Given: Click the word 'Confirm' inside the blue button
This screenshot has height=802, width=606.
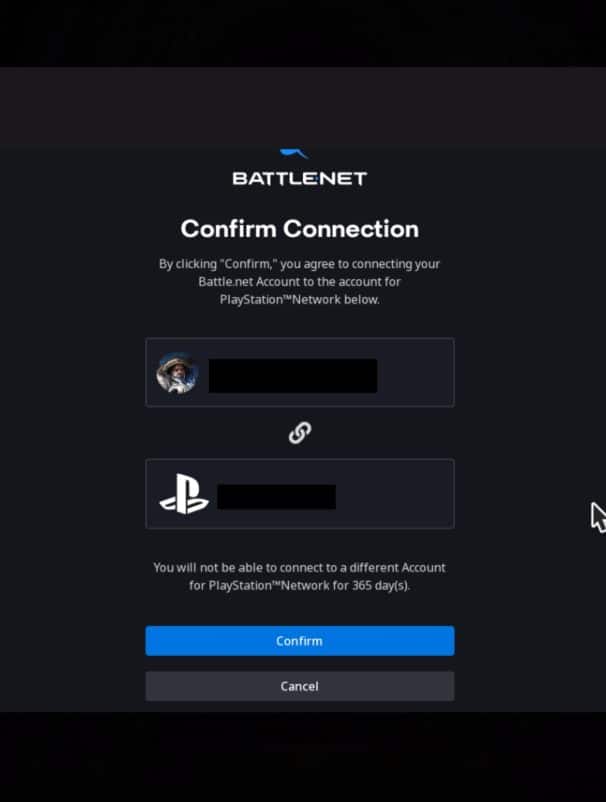Looking at the screenshot, I should coord(300,641).
